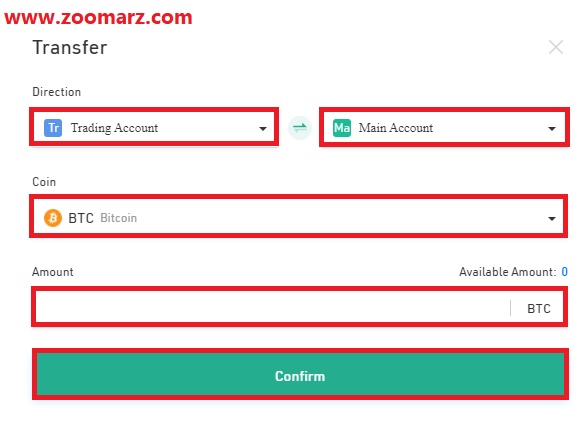Click the Transfer dialog title

coord(70,47)
